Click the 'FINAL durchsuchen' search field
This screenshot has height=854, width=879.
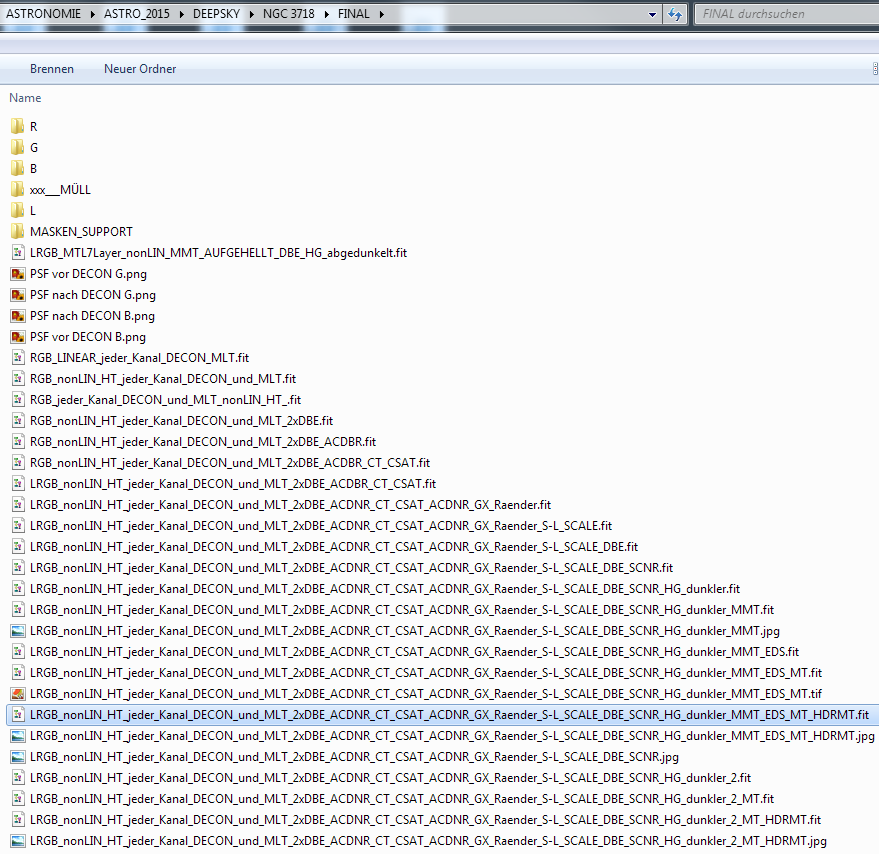click(780, 14)
